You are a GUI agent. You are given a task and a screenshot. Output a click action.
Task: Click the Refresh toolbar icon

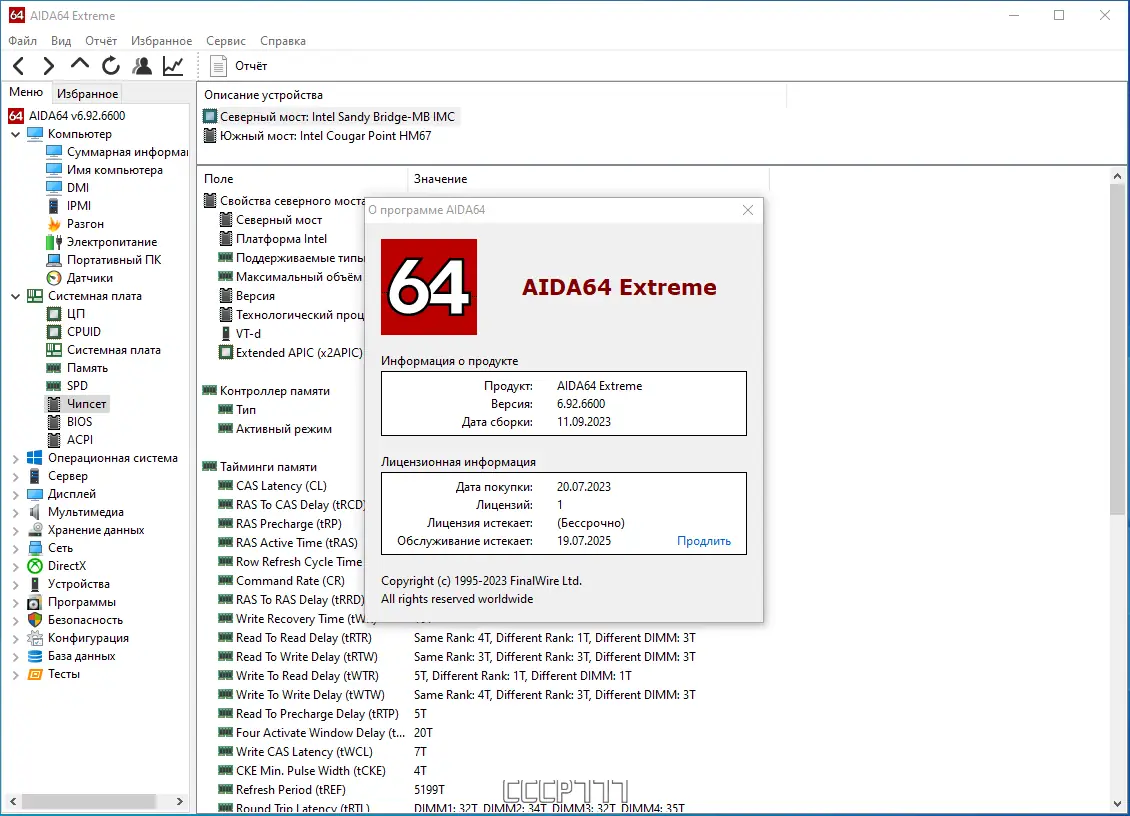tap(110, 66)
